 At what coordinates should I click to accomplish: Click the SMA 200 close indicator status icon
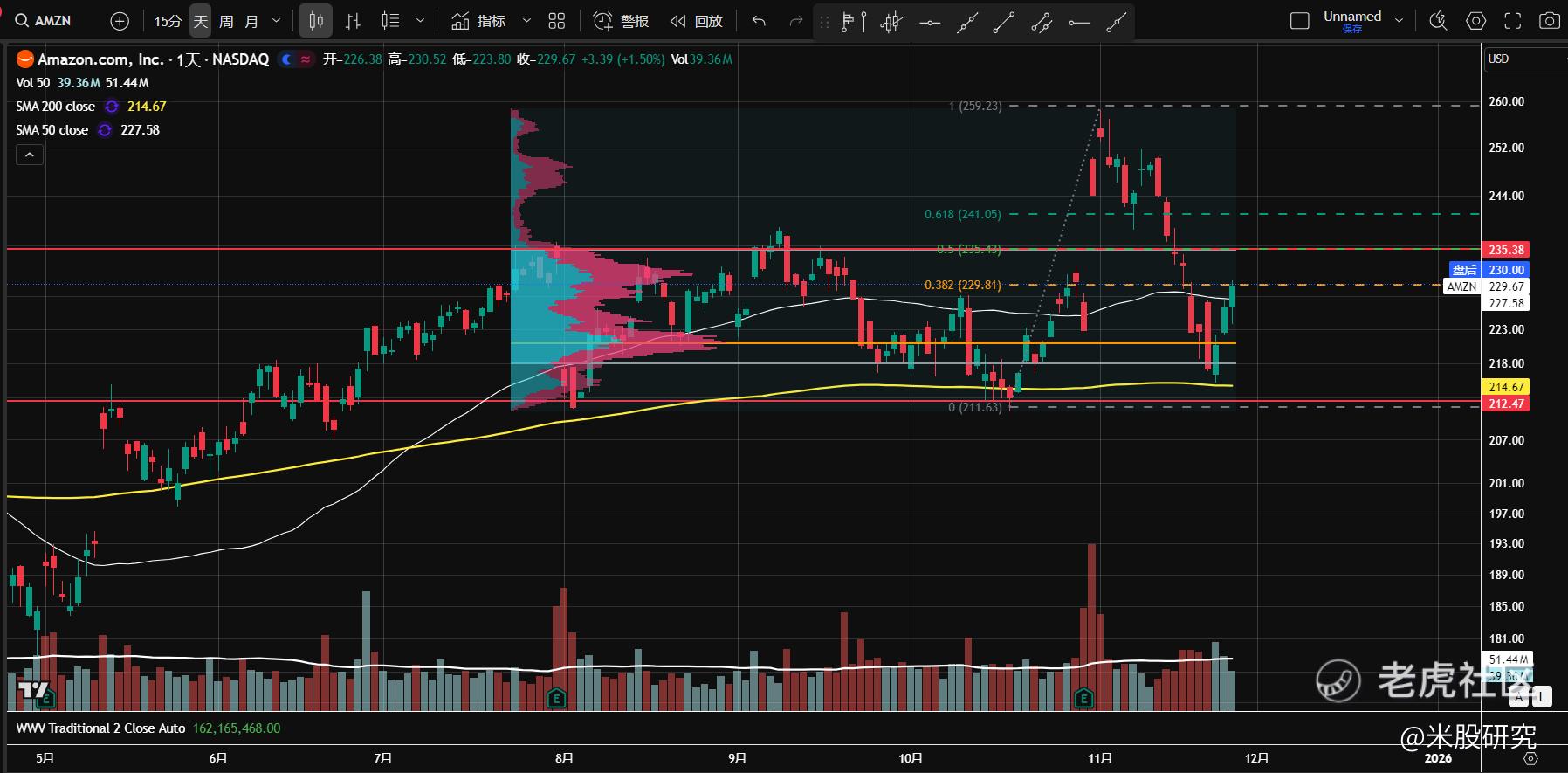coord(112,107)
